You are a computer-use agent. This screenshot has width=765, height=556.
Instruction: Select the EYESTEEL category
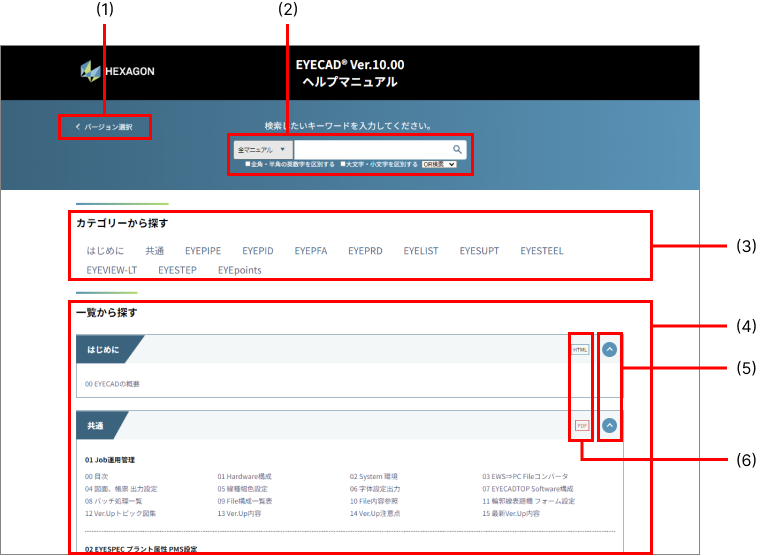tap(542, 251)
